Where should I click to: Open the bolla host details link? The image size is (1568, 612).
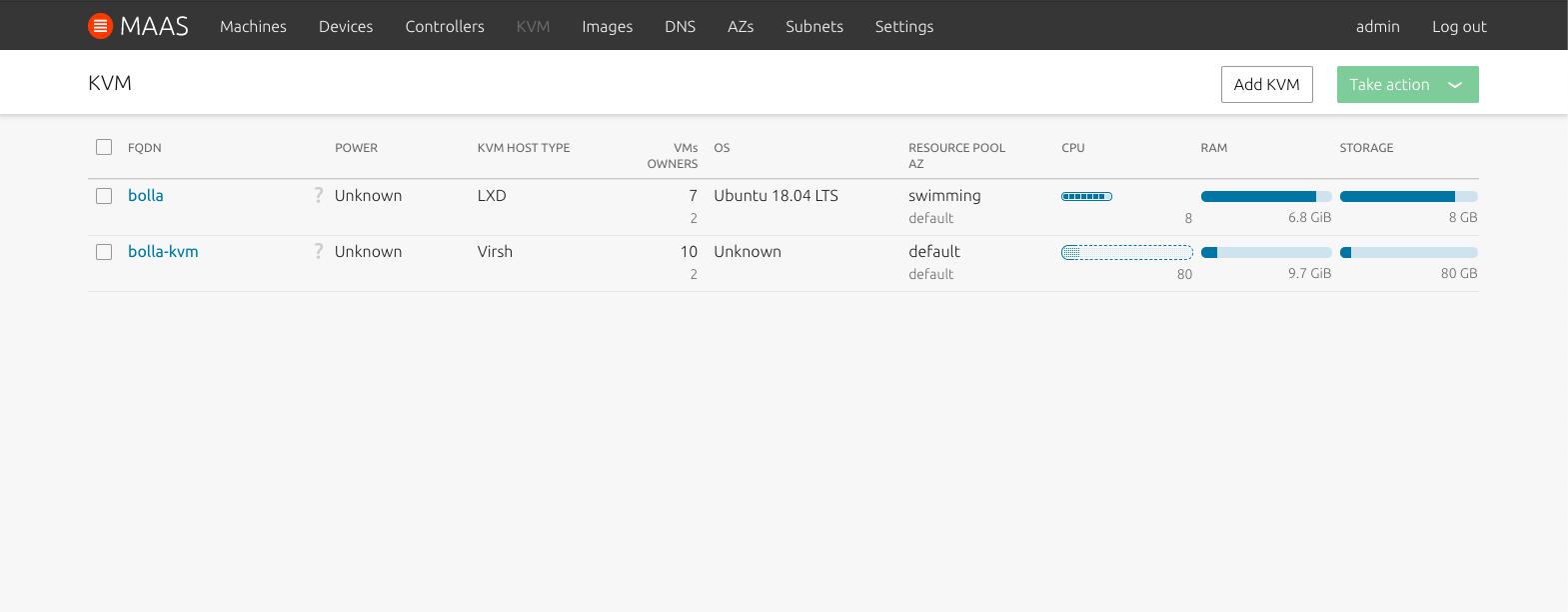click(146, 196)
